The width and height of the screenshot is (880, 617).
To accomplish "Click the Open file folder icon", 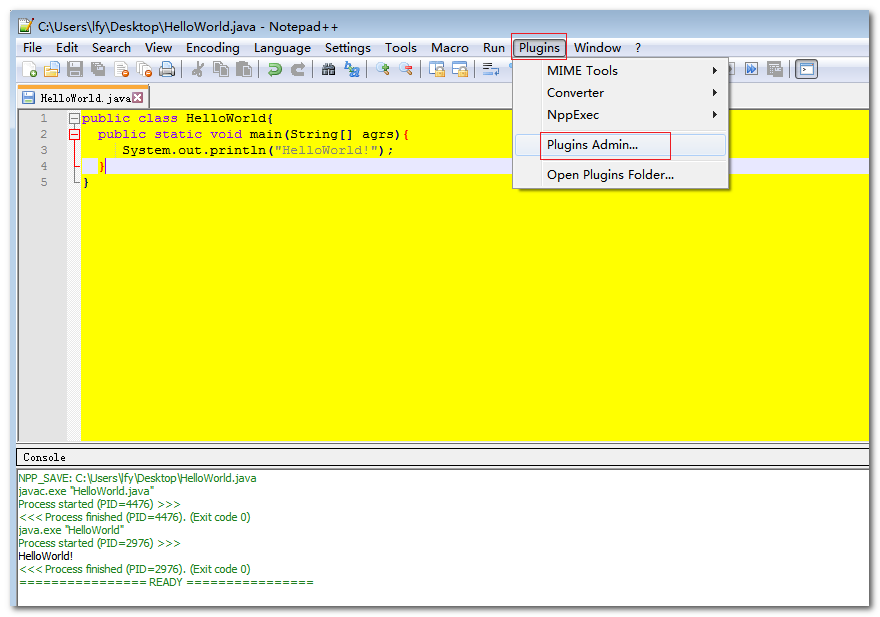I will (52, 70).
